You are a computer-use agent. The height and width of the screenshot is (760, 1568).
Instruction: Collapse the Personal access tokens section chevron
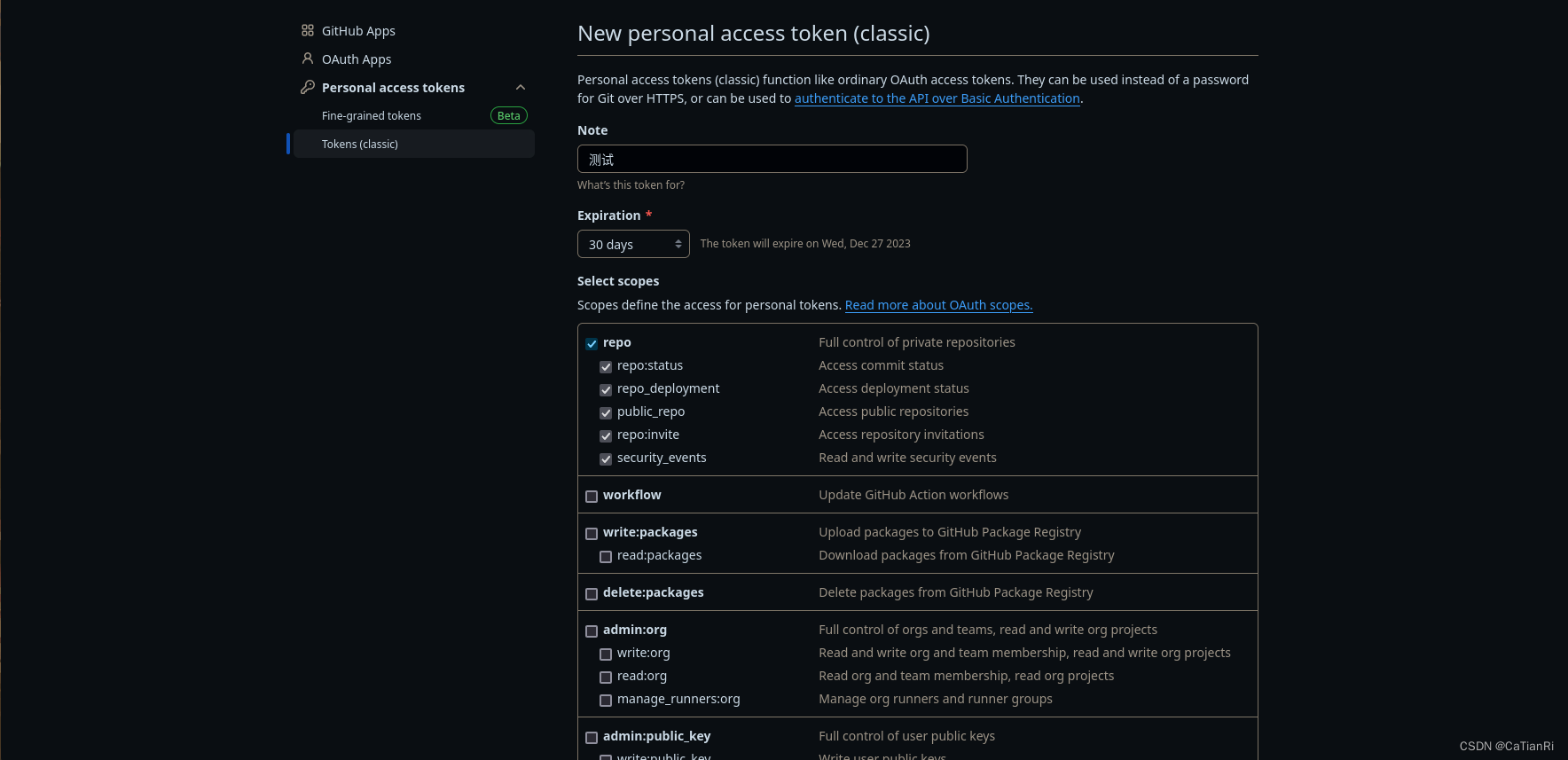coord(521,87)
